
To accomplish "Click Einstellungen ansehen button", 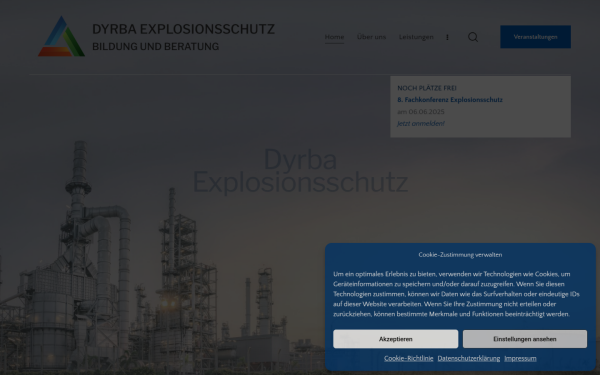I will coord(525,339).
